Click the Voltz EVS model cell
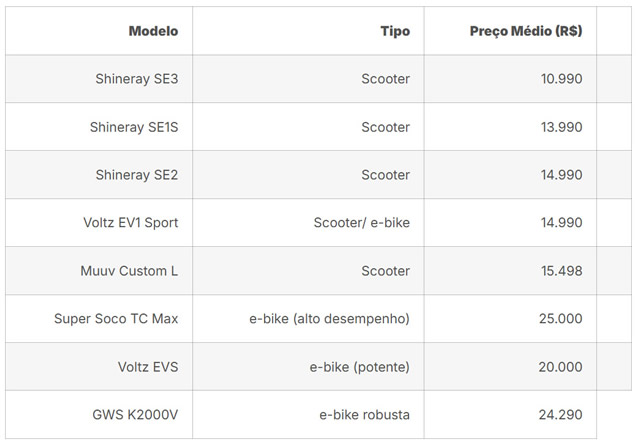Viewport: 640px width, 444px height. point(148,367)
